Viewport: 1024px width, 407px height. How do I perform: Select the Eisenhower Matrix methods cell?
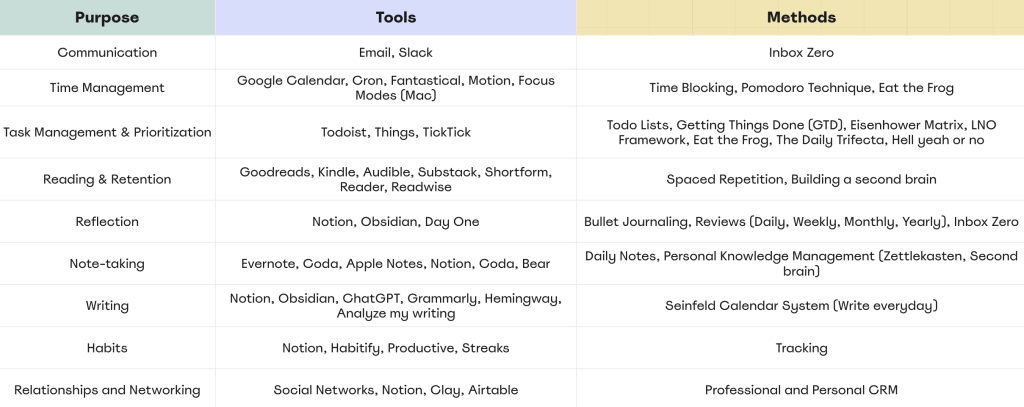click(801, 132)
